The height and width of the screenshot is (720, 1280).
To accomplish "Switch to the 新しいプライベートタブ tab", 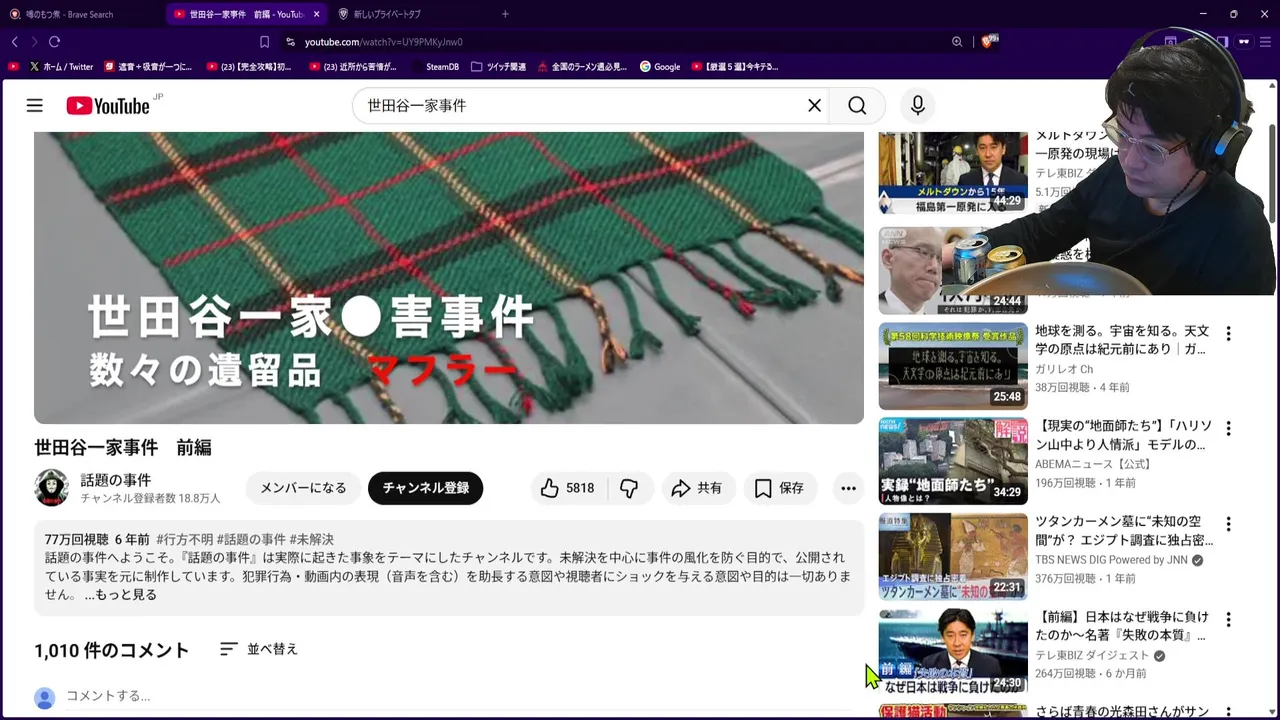I will click(x=410, y=14).
